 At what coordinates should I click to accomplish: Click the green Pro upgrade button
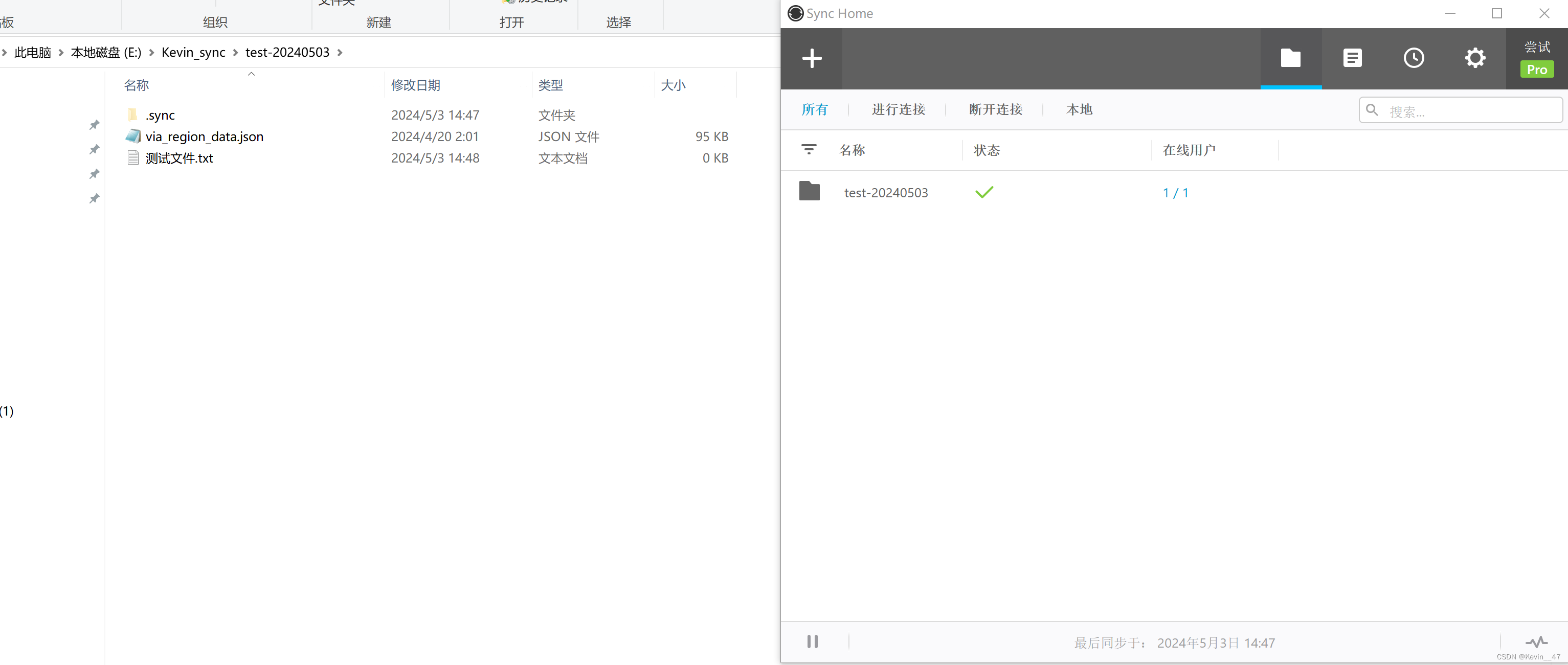tap(1536, 70)
